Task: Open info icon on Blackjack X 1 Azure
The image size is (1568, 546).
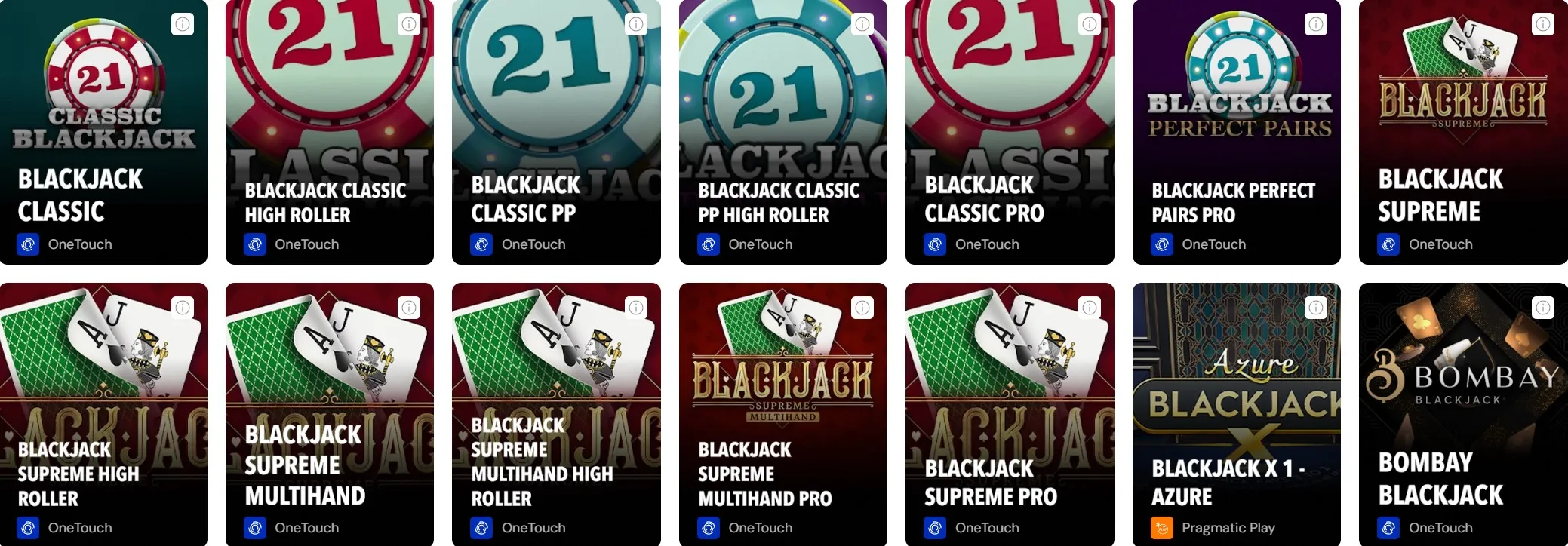Action: click(x=1316, y=308)
